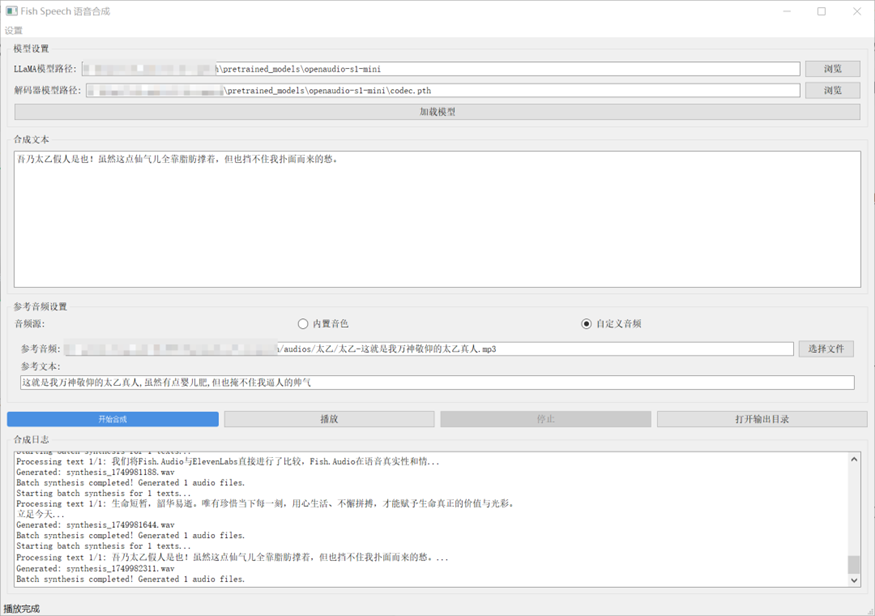
Task: Close the Fish Speech window
Action: pos(857,11)
